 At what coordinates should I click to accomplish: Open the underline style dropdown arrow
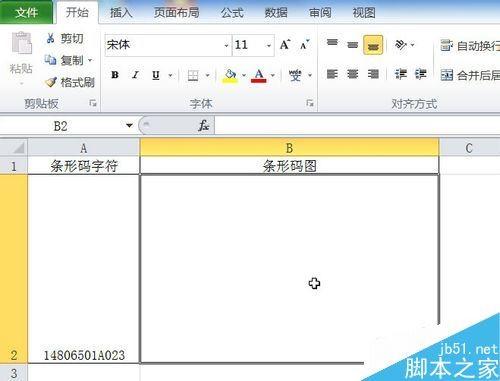170,75
